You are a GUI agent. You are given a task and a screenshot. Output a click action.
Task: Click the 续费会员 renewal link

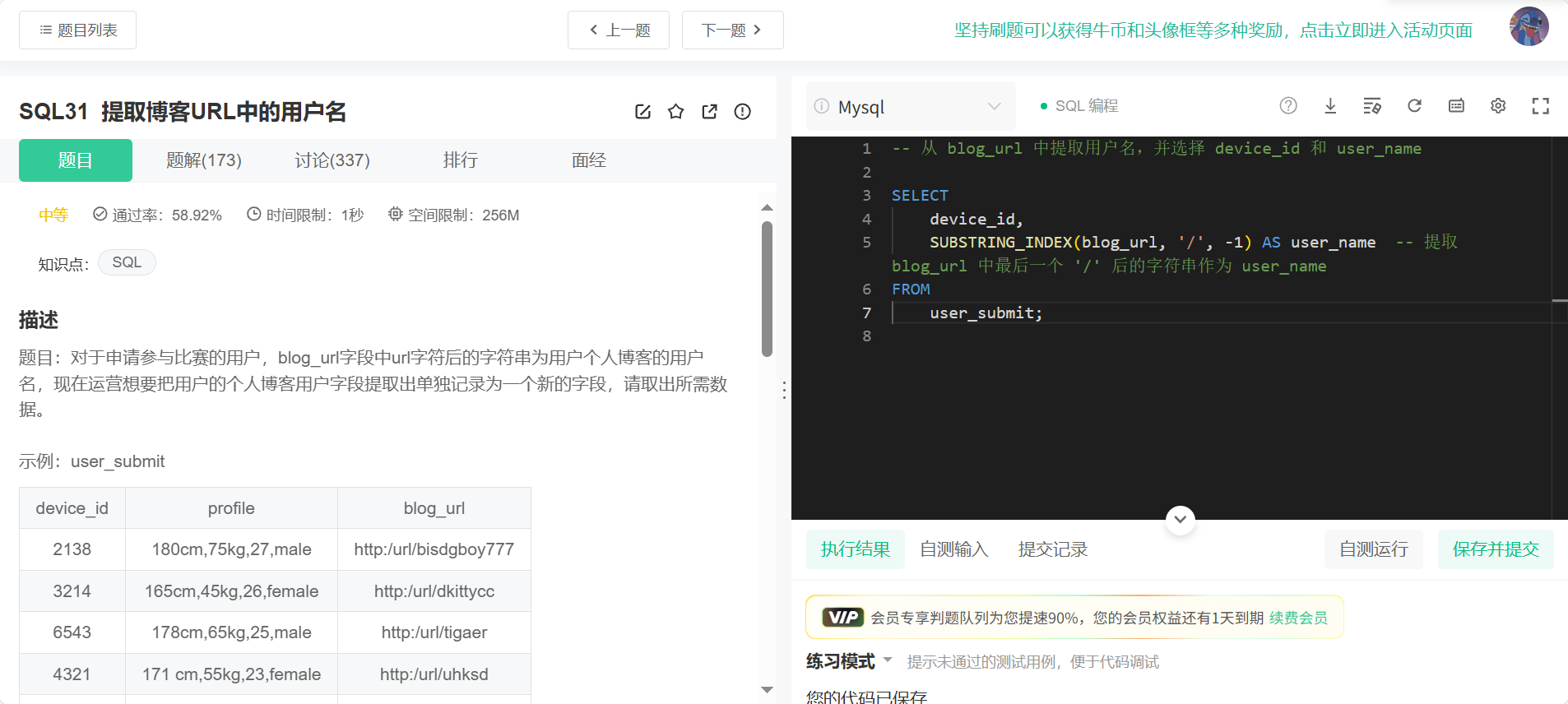coord(1298,618)
